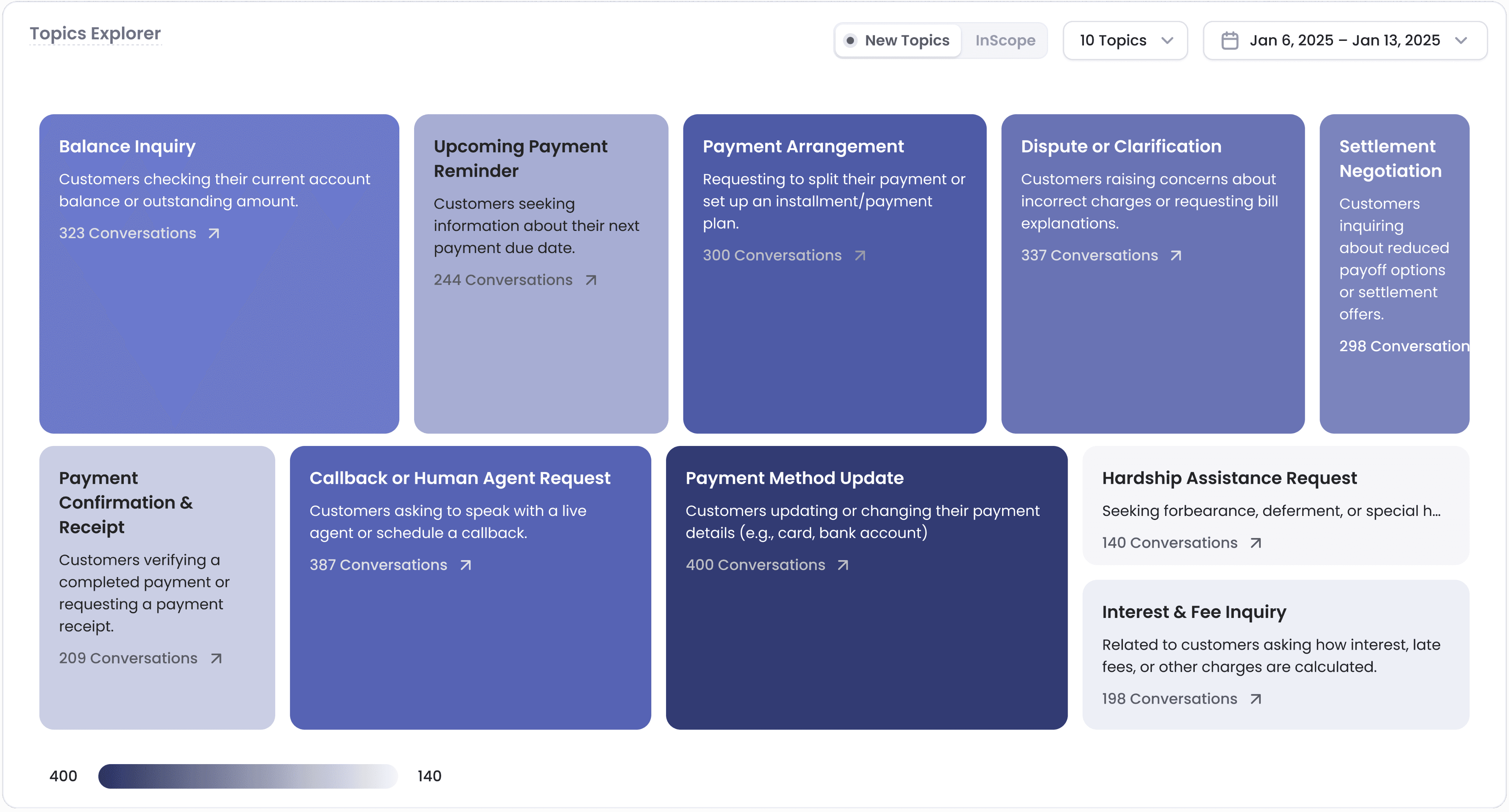1509x812 pixels.
Task: Switch to the InScope toggle option
Action: pos(1005,41)
